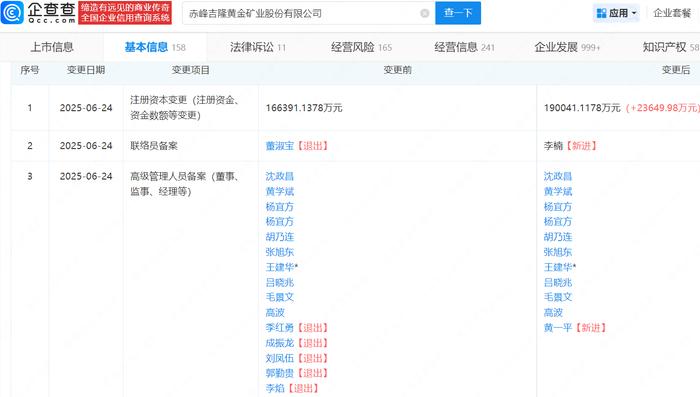The image size is (700, 397).
Task: Click the 变更项目 column header
Action: click(191, 70)
